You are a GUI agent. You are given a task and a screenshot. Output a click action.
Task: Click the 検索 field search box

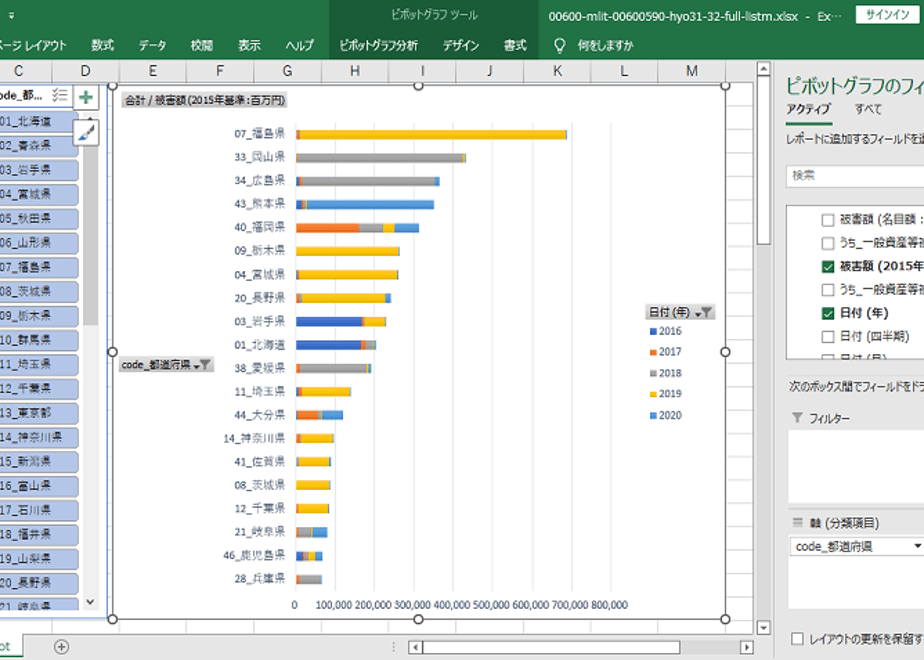point(855,176)
